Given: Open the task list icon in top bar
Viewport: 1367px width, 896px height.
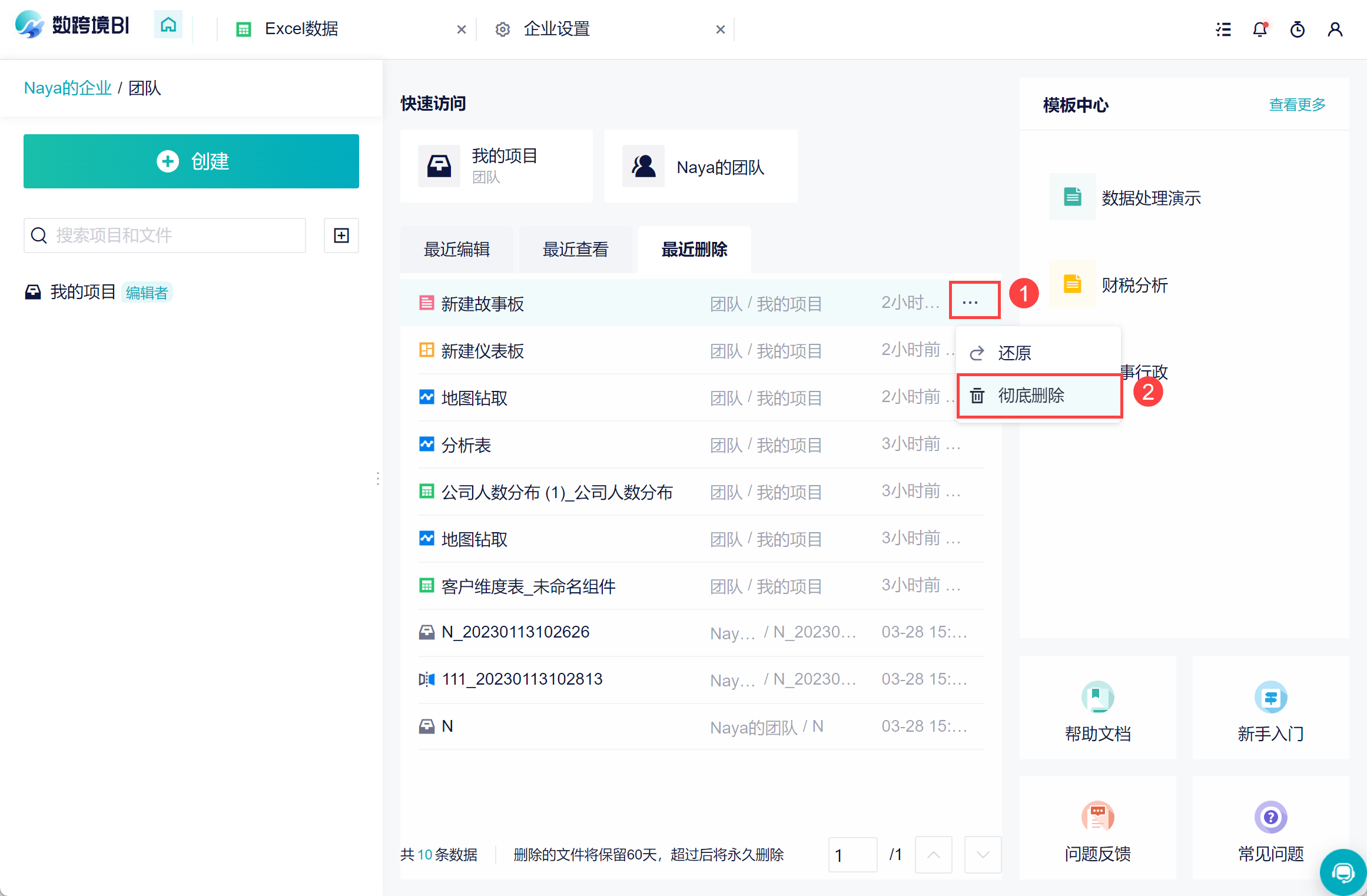Looking at the screenshot, I should 1223,29.
